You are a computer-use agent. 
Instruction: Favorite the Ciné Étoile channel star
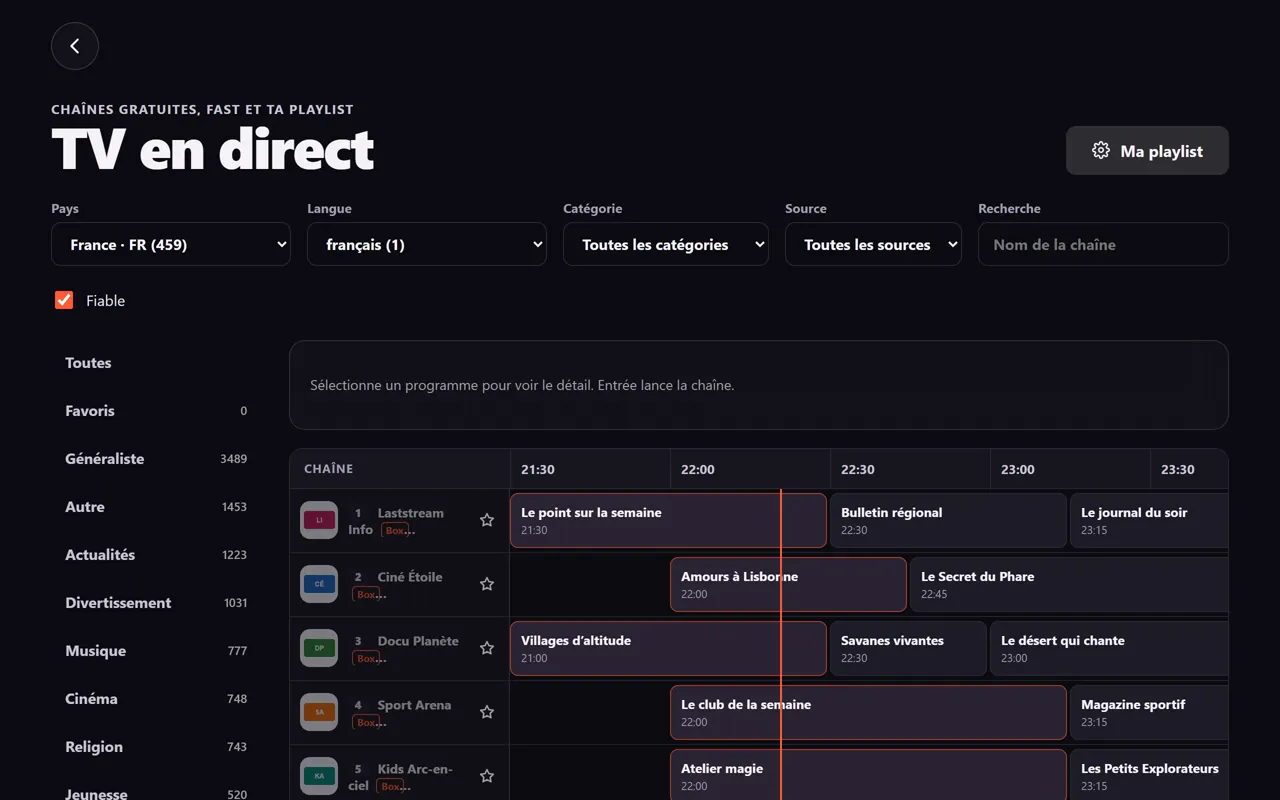tap(487, 584)
